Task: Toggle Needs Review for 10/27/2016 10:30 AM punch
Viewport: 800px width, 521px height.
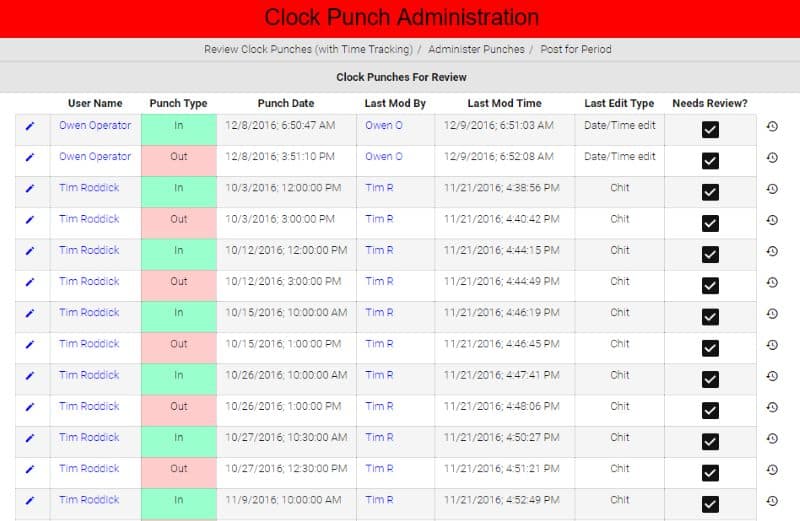Action: tap(710, 441)
